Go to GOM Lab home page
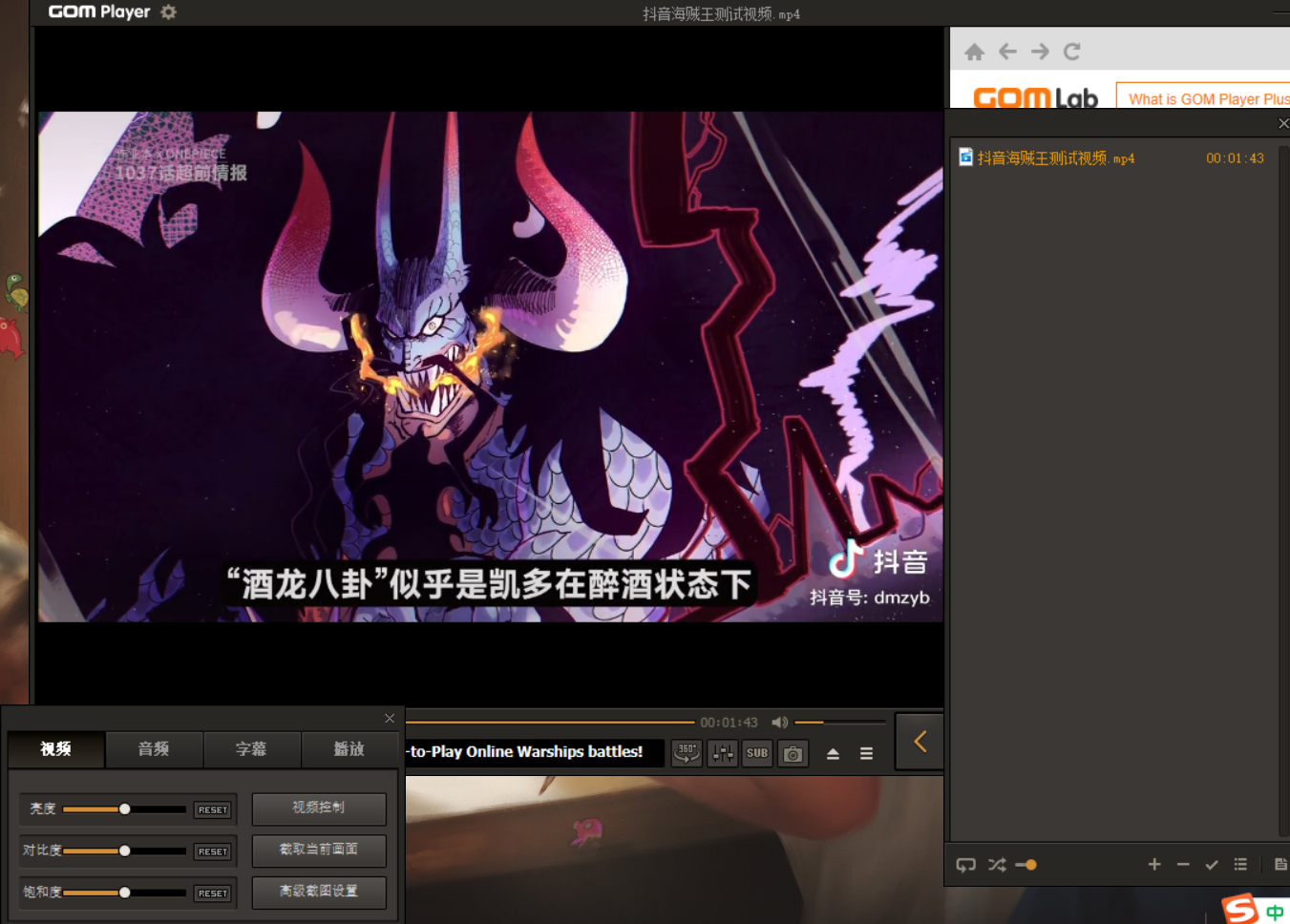The image size is (1290, 924). 974,52
